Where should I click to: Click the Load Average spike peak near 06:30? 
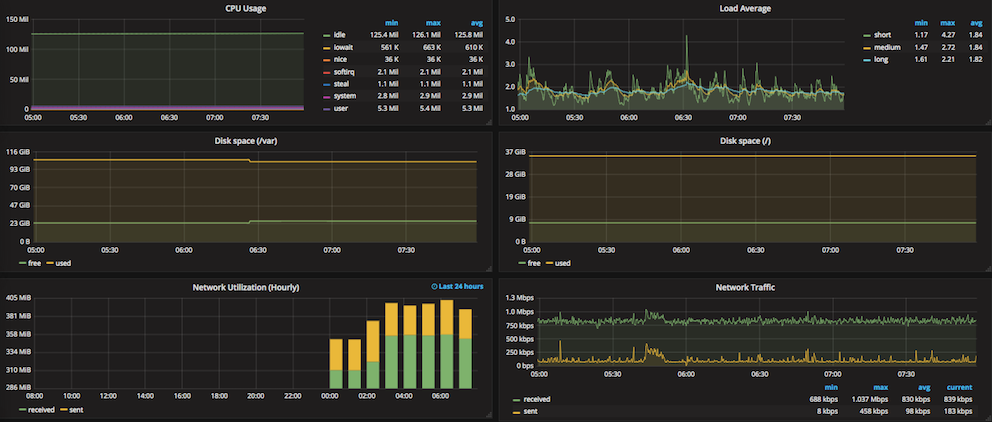coord(686,37)
